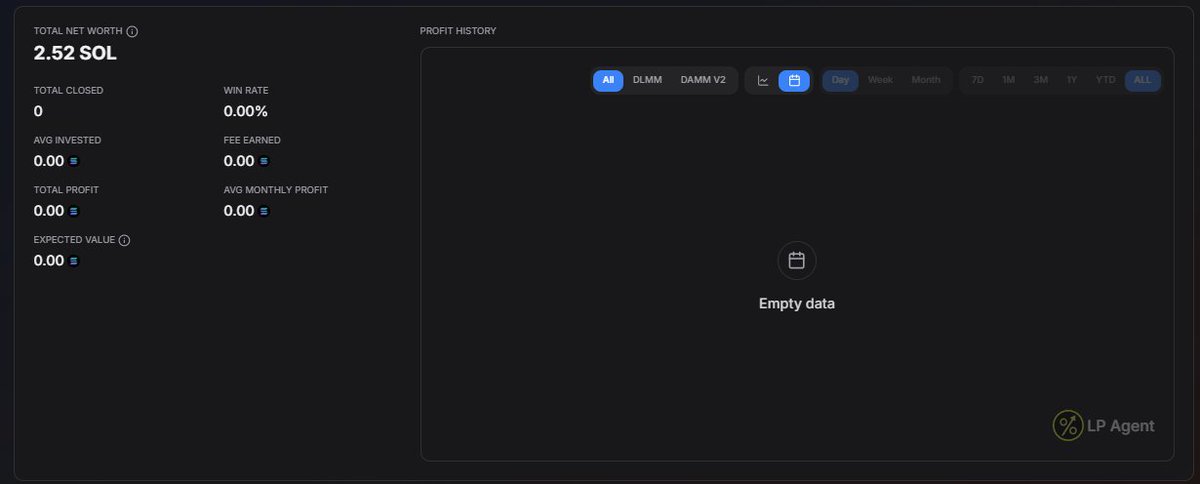Switch to line chart view icon
Image resolution: width=1200 pixels, height=484 pixels.
pyautogui.click(x=763, y=81)
